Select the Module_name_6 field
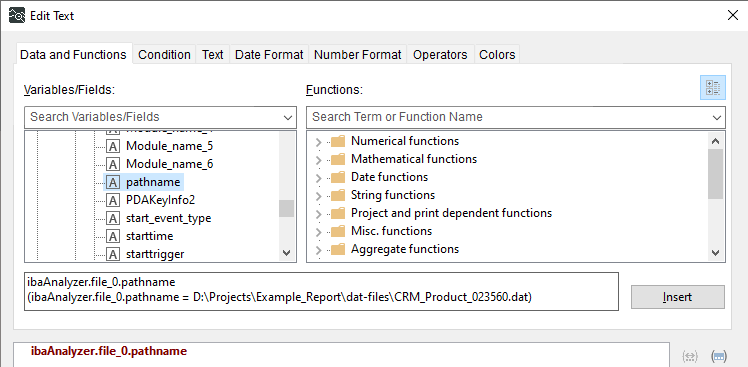Image resolution: width=748 pixels, height=367 pixels. [169, 164]
